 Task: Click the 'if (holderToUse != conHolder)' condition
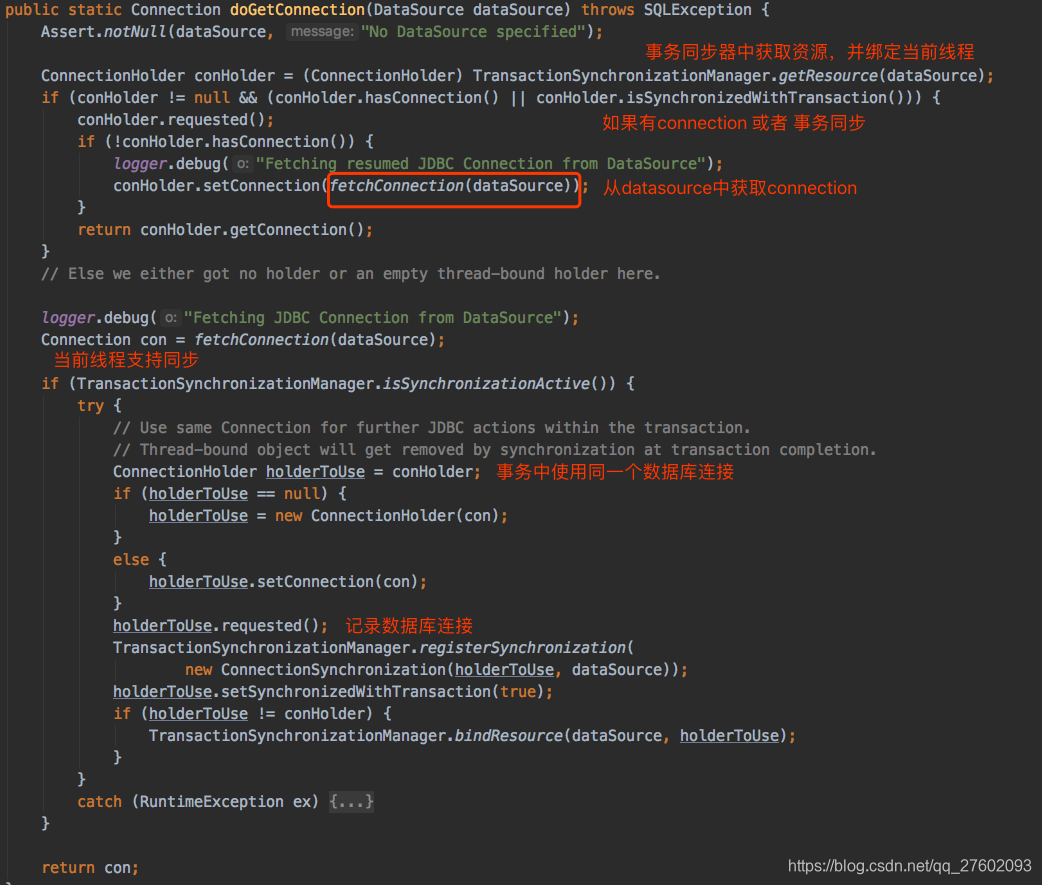click(x=252, y=714)
